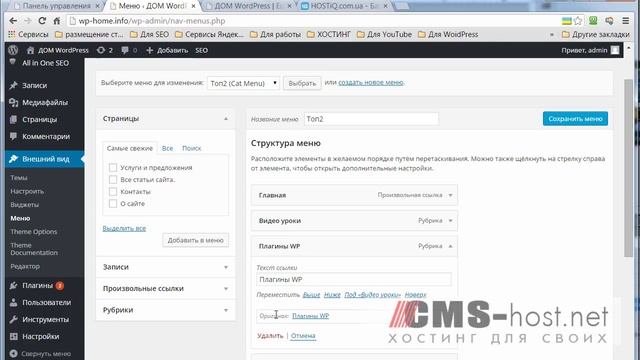The image size is (640, 360).
Task: Switch to Самые свежие tab
Action: pyautogui.click(x=129, y=148)
